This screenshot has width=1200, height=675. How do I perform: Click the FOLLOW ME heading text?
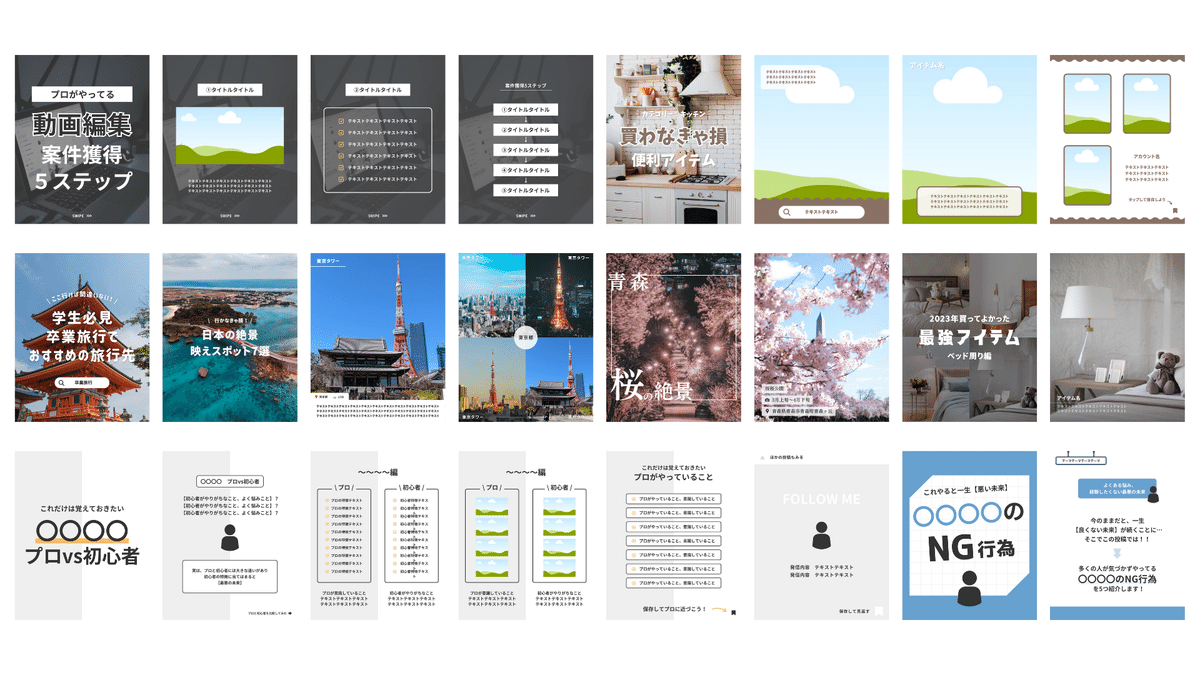coord(821,499)
